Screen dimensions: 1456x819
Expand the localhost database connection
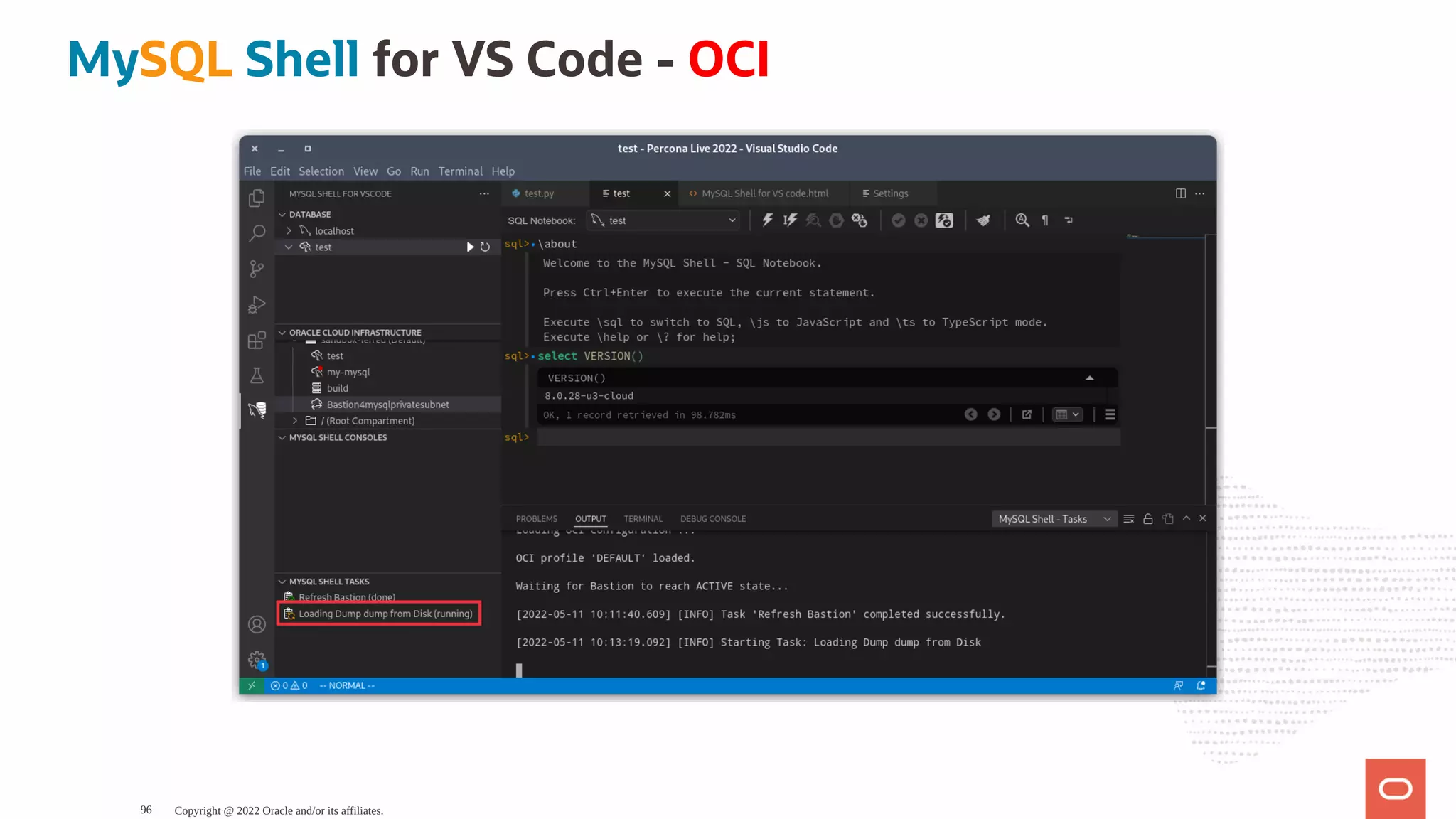tap(289, 231)
